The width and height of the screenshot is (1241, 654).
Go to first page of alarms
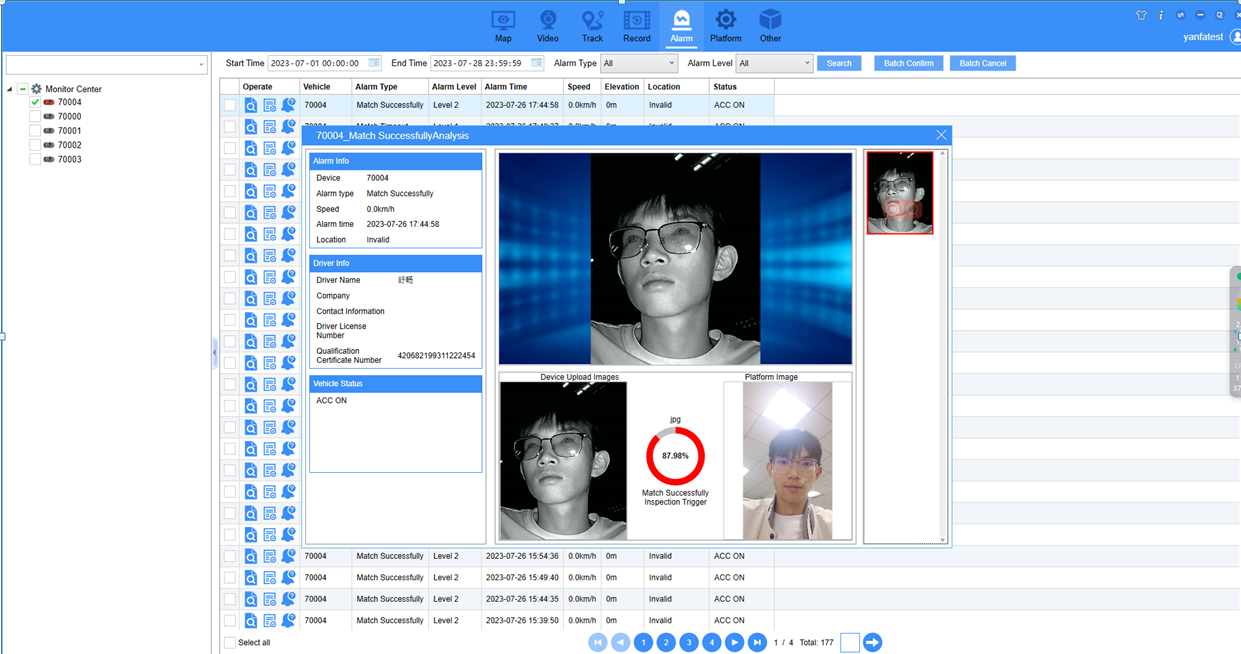598,642
